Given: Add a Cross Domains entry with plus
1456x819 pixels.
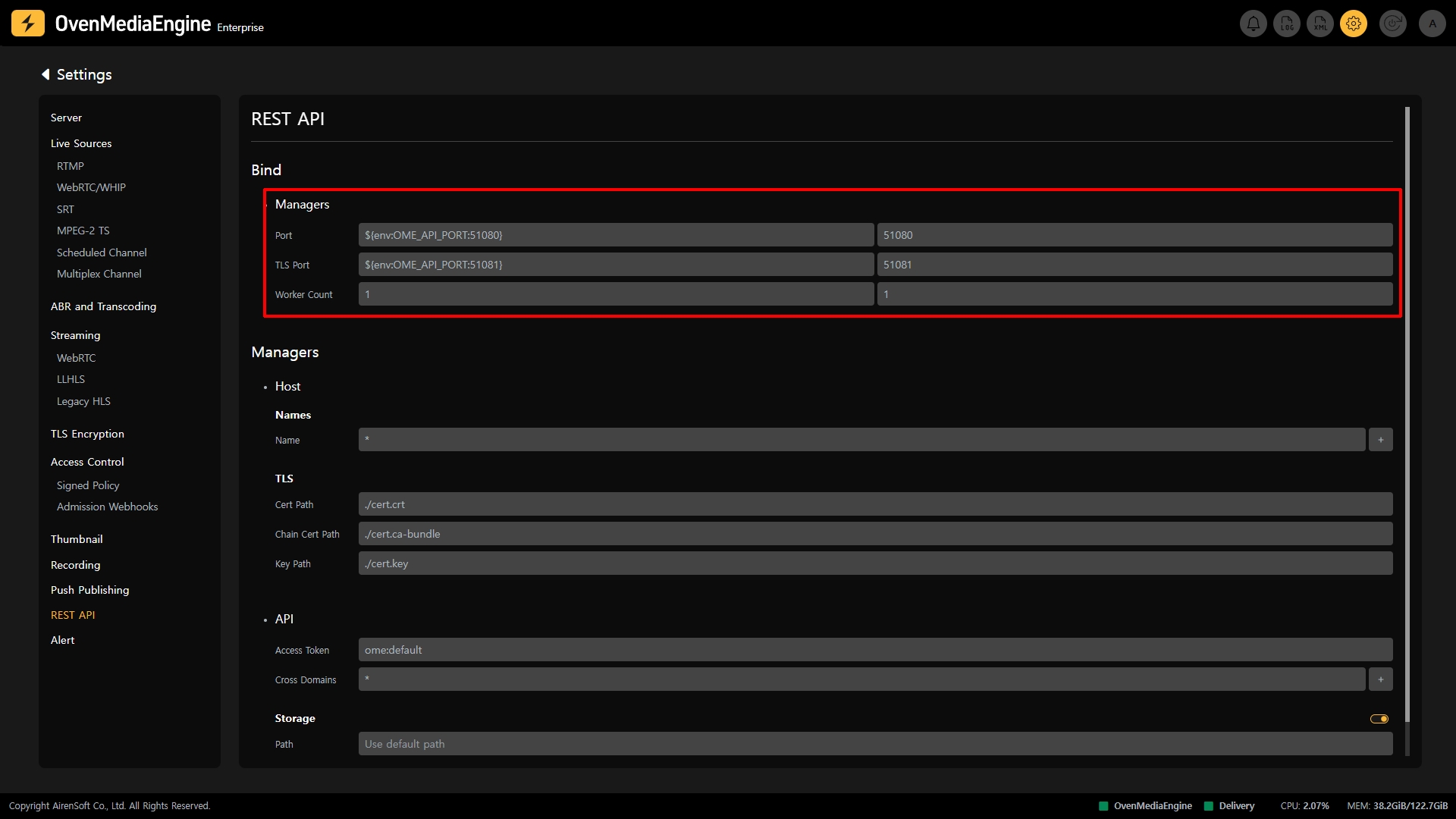Looking at the screenshot, I should [1380, 679].
